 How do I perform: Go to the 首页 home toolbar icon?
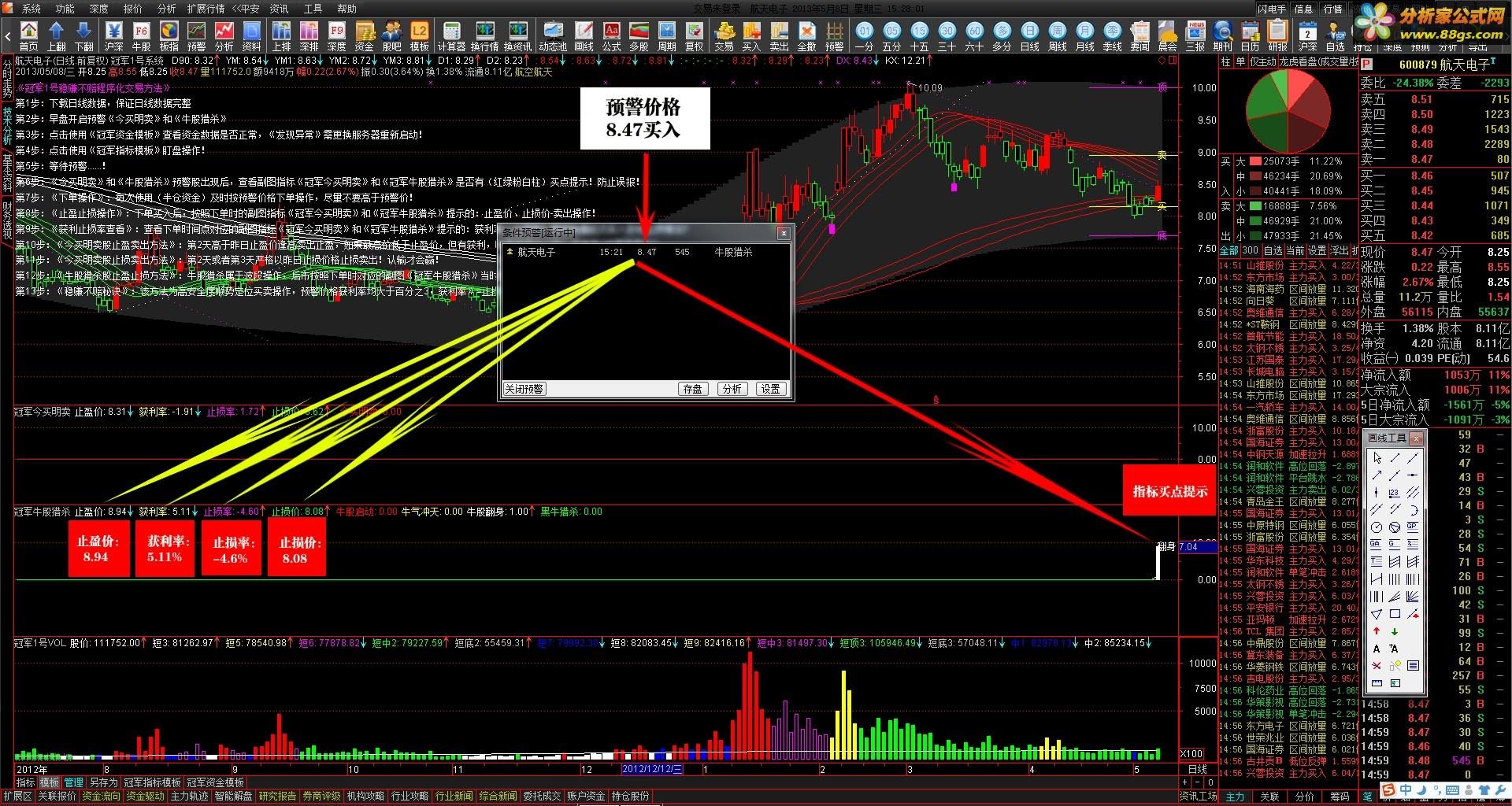click(29, 35)
